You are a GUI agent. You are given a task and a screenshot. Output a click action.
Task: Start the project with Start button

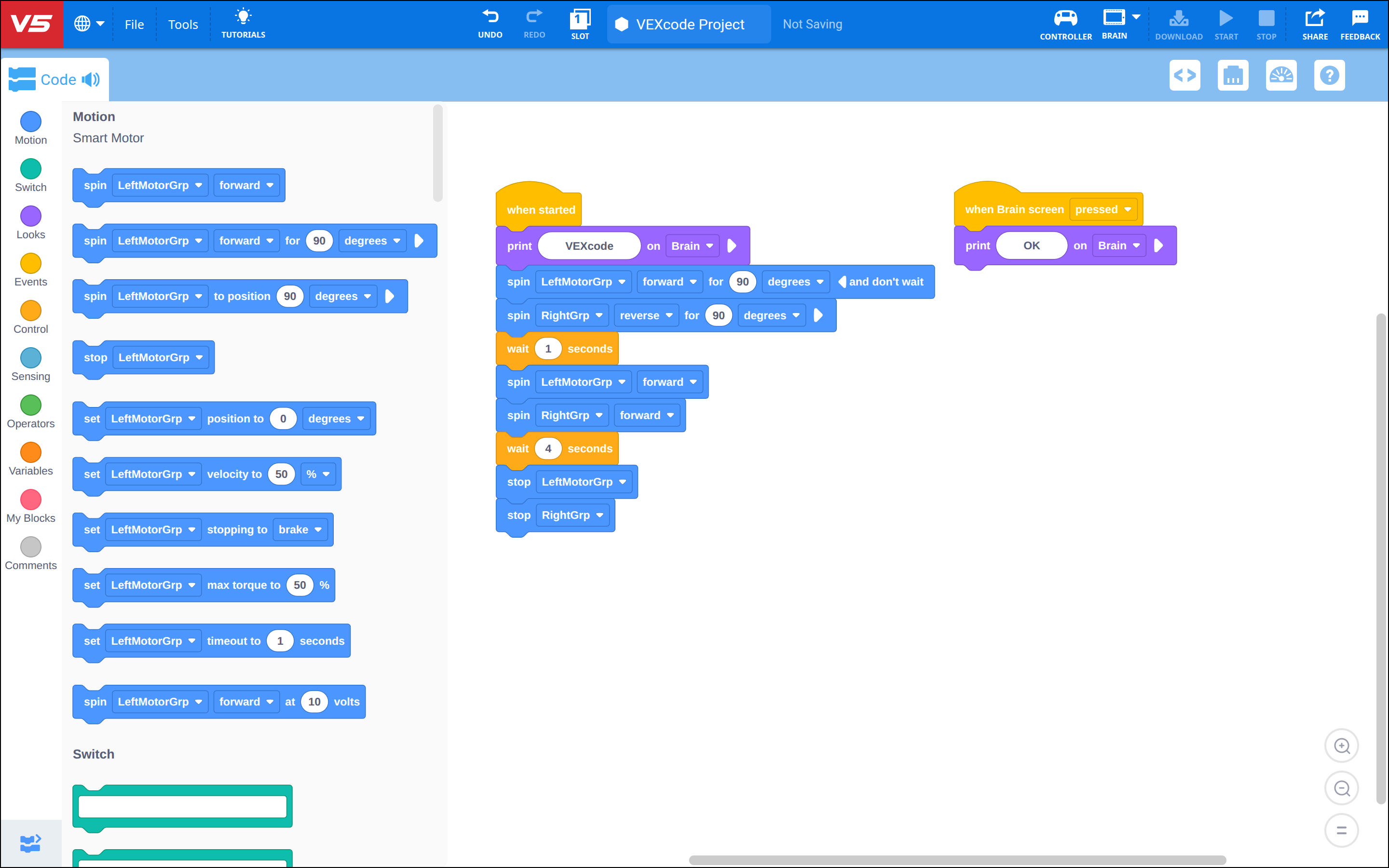[1226, 24]
